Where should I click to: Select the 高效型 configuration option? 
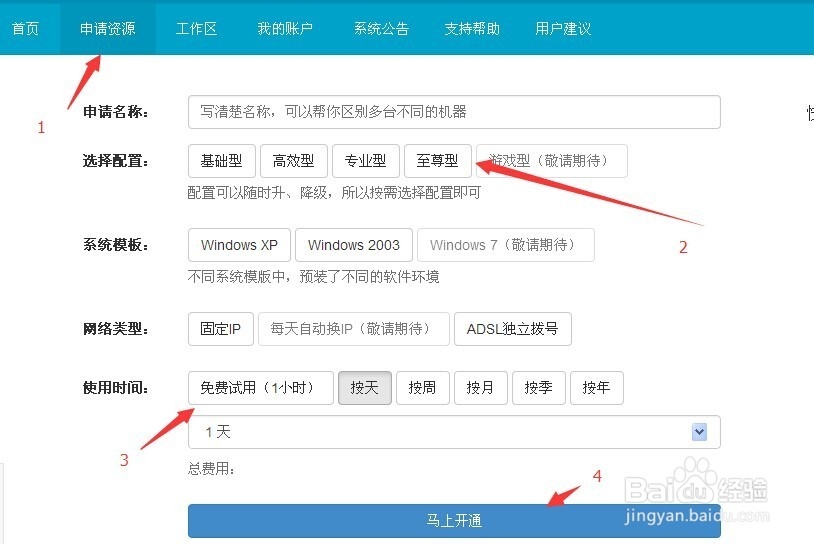(x=294, y=161)
